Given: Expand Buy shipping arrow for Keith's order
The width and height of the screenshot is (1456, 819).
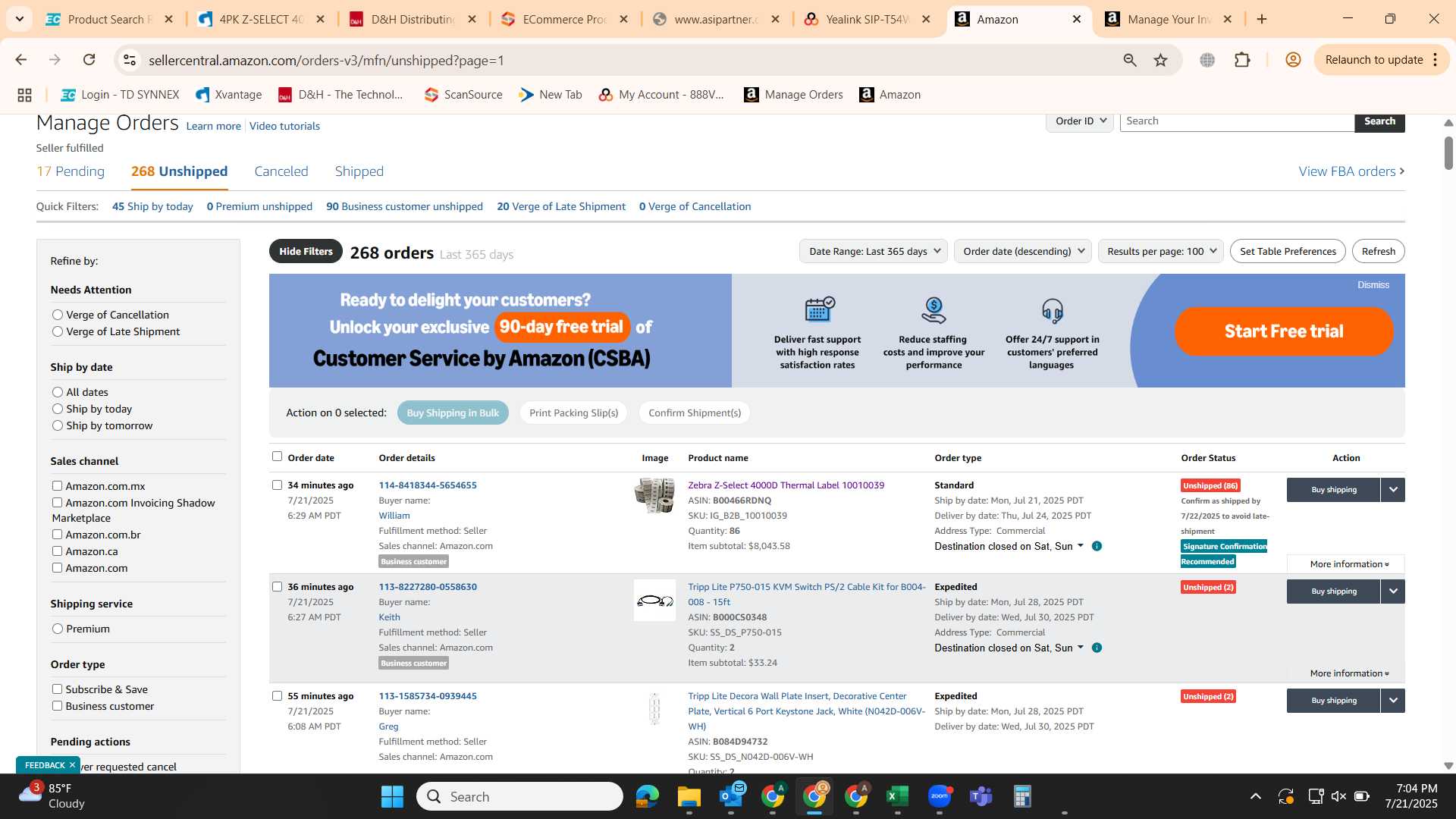Looking at the screenshot, I should tap(1393, 591).
